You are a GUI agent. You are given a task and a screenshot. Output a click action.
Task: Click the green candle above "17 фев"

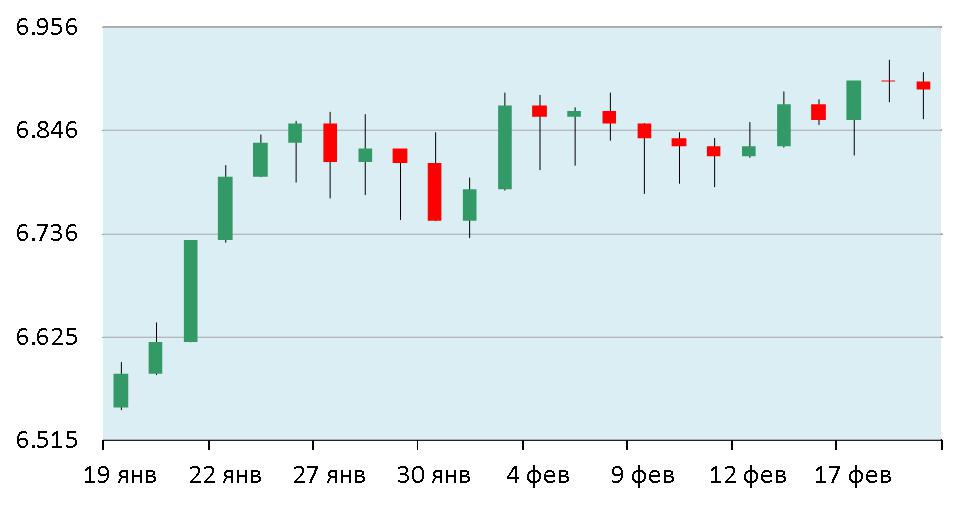click(x=853, y=100)
